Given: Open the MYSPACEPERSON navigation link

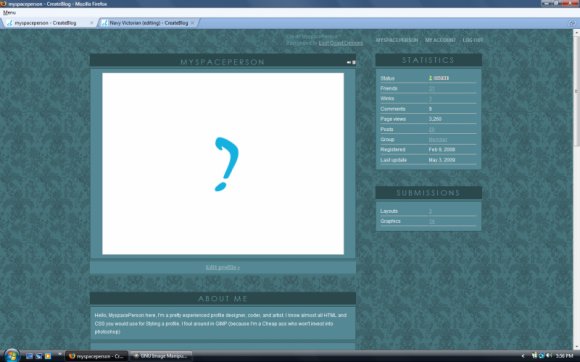Looking at the screenshot, I should [397, 40].
